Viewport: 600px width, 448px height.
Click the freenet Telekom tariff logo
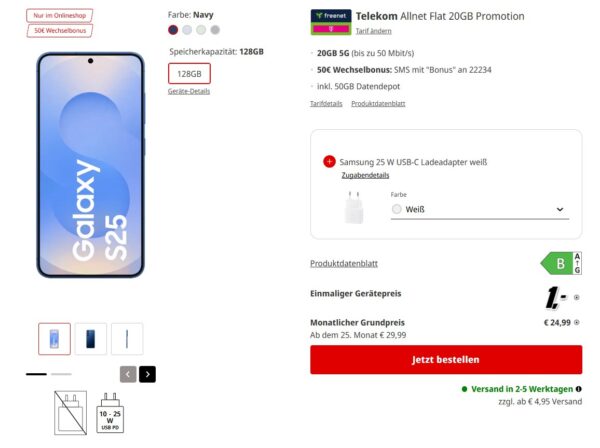[331, 22]
